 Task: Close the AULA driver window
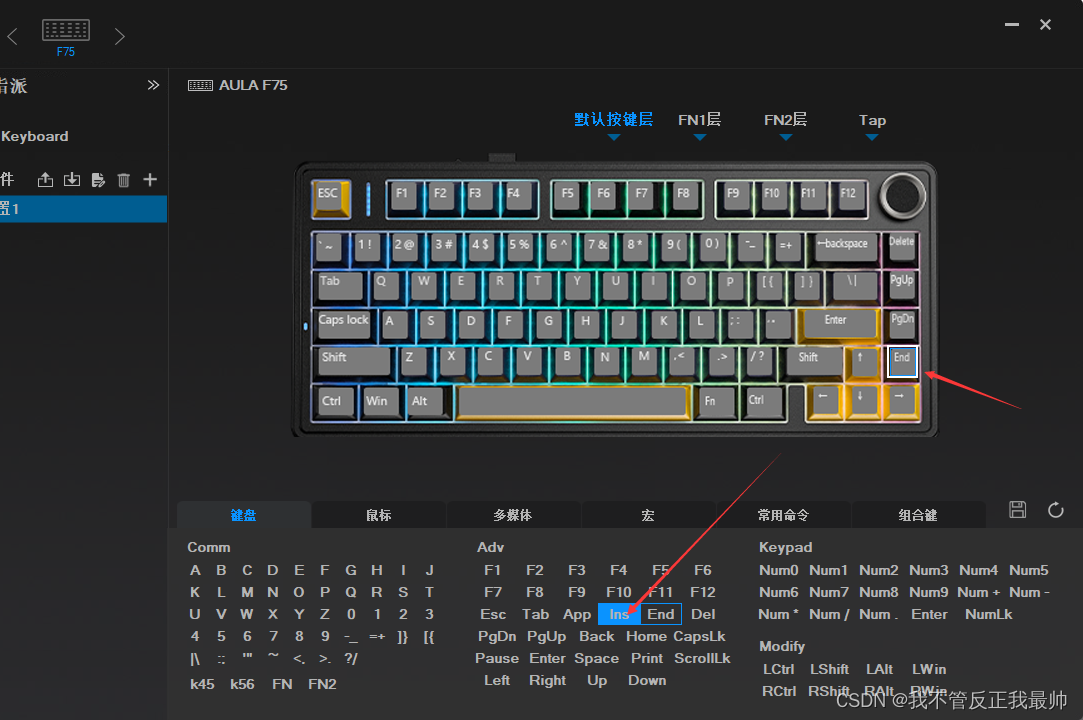point(1046,24)
